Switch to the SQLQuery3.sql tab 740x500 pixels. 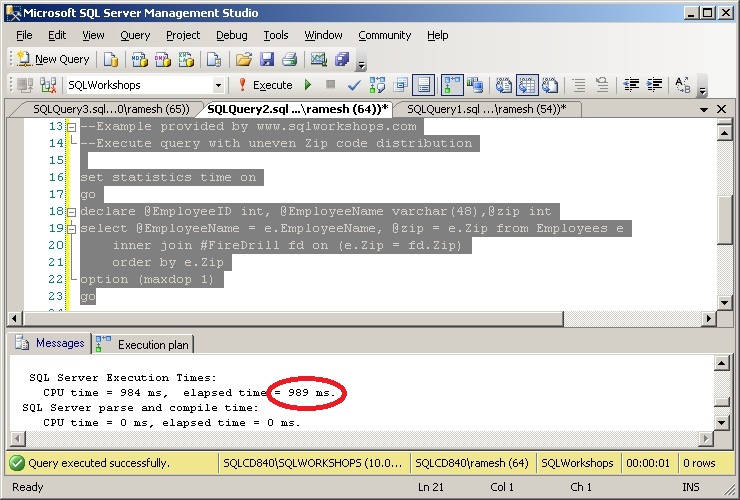(x=110, y=110)
